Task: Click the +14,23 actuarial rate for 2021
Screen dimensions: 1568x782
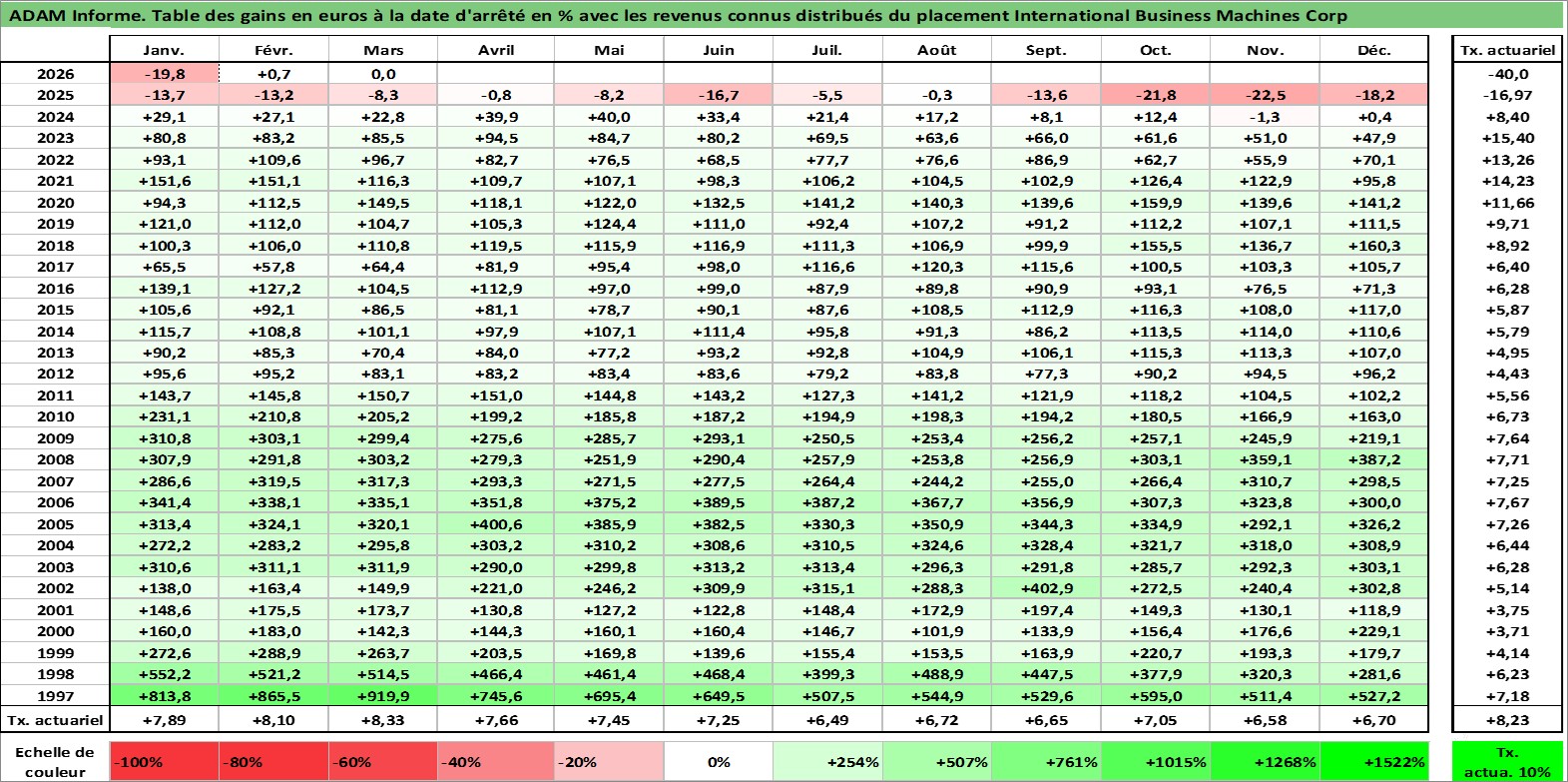Action: pyautogui.click(x=1507, y=181)
